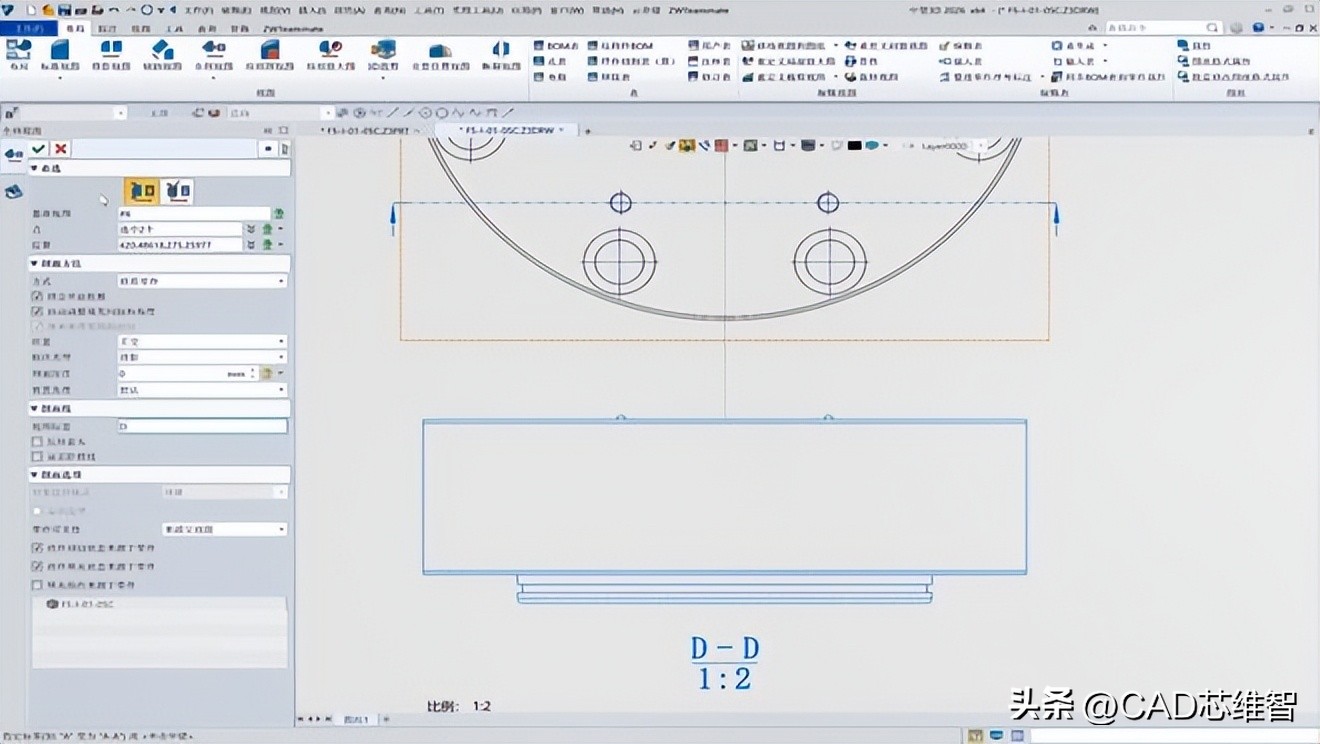Image resolution: width=1320 pixels, height=744 pixels.
Task: Click the Save icon in quick access toolbar
Action: pos(64,9)
